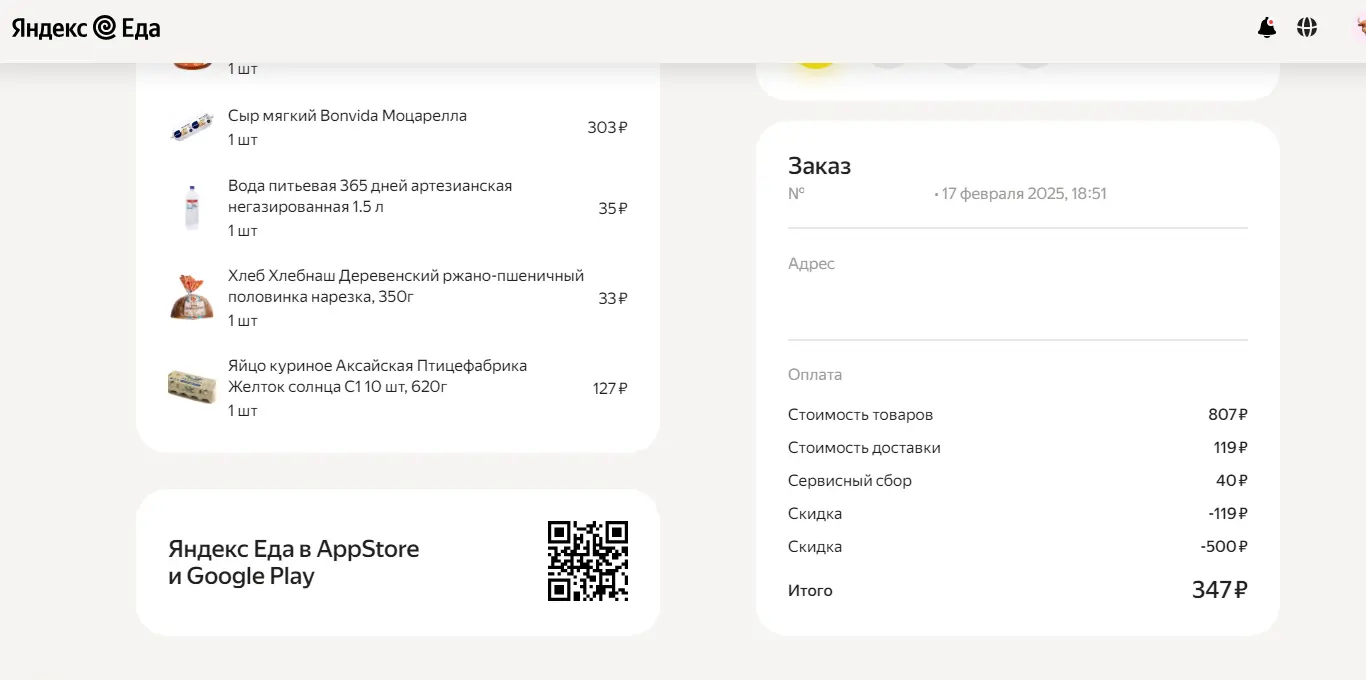Select "Сыр мягкий Bonvida Моцарелла" item name

(347, 116)
